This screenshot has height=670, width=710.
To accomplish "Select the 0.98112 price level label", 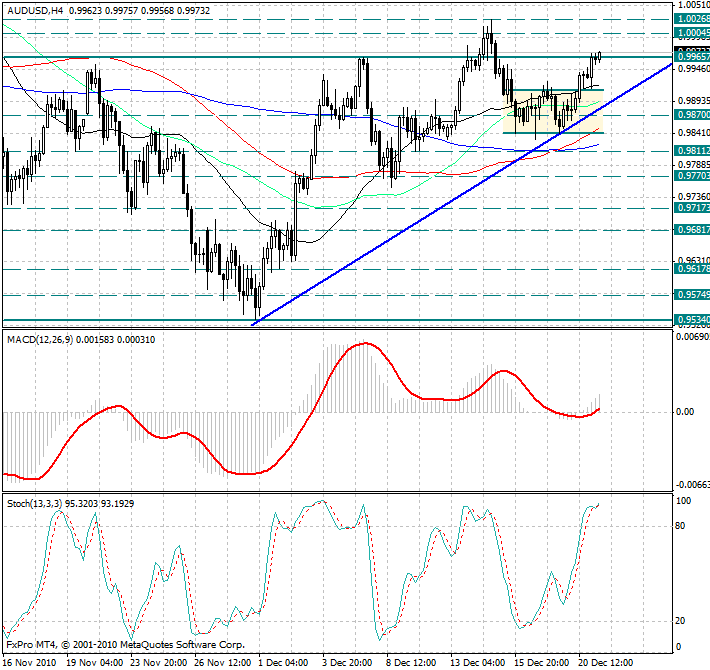I will coord(692,151).
